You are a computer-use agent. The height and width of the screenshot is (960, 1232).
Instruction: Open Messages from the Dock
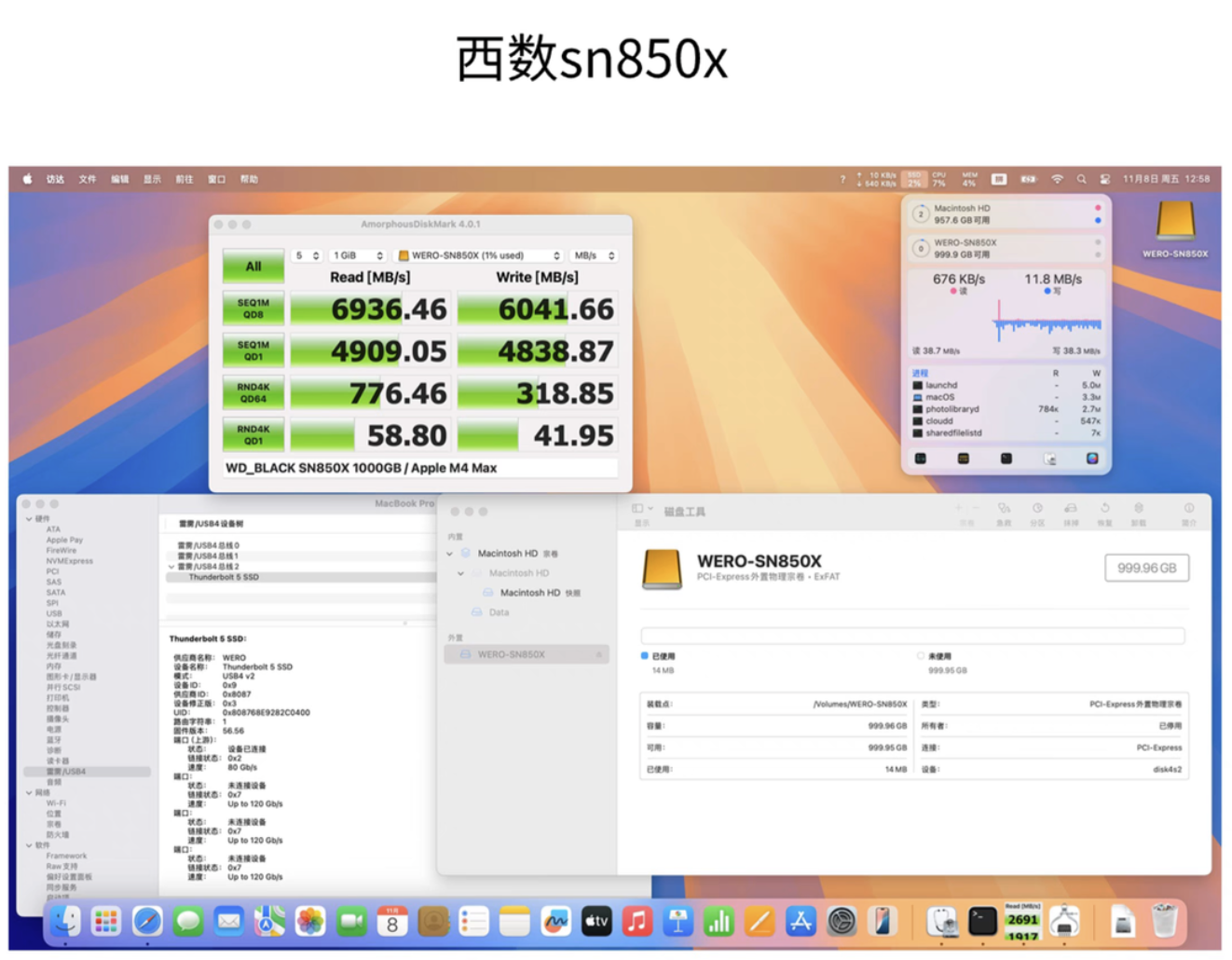click(x=188, y=922)
